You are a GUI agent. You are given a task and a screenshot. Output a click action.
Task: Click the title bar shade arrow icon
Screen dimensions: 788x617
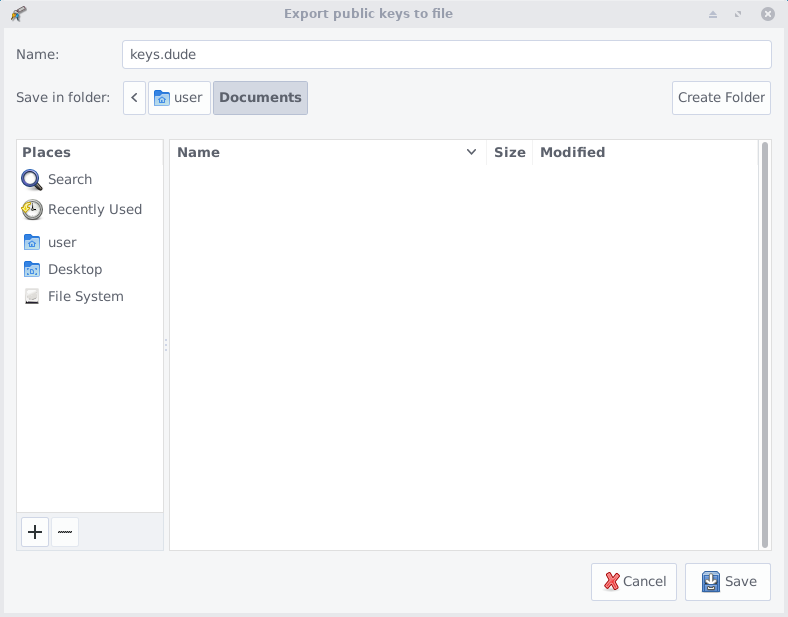[713, 14]
